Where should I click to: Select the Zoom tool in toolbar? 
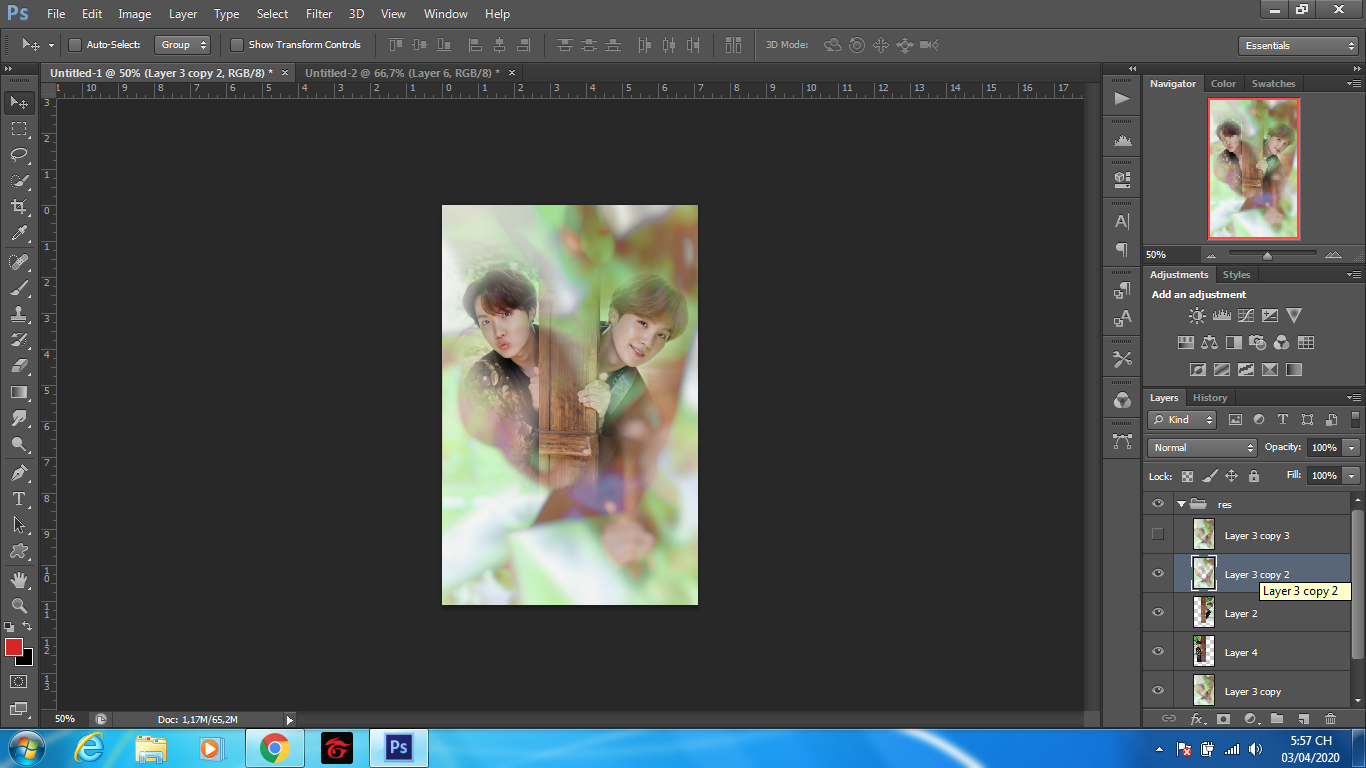[x=19, y=605]
